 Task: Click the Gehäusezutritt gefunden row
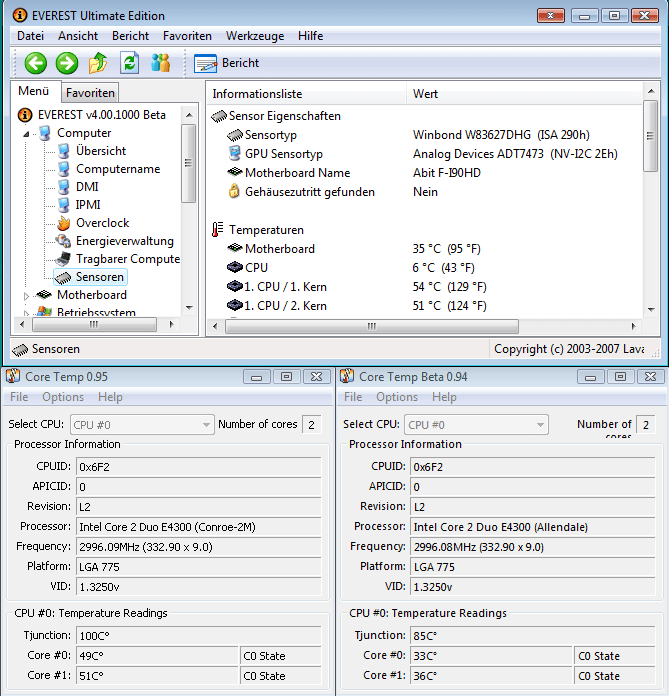click(425, 192)
